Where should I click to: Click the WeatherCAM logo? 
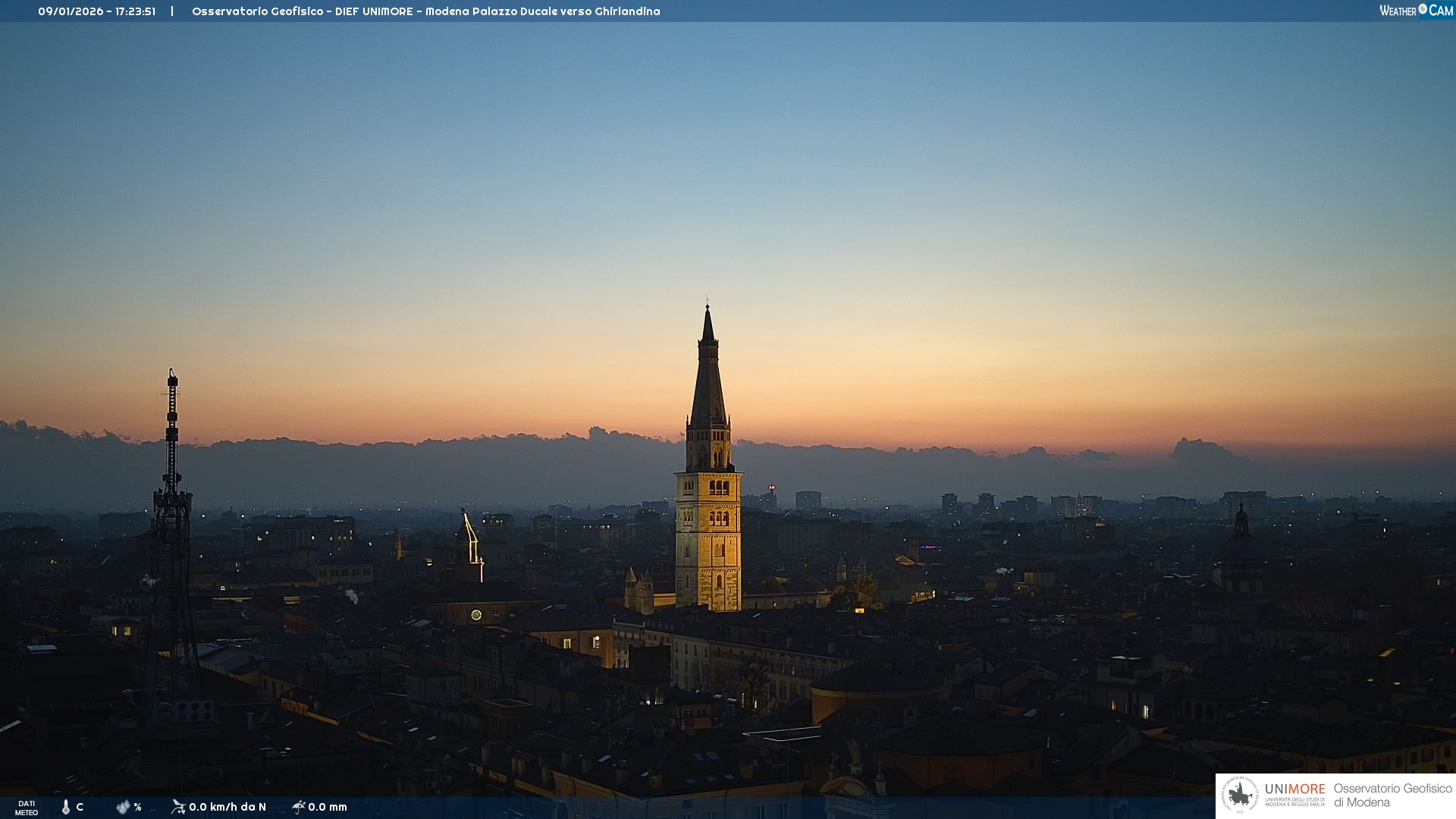1416,11
